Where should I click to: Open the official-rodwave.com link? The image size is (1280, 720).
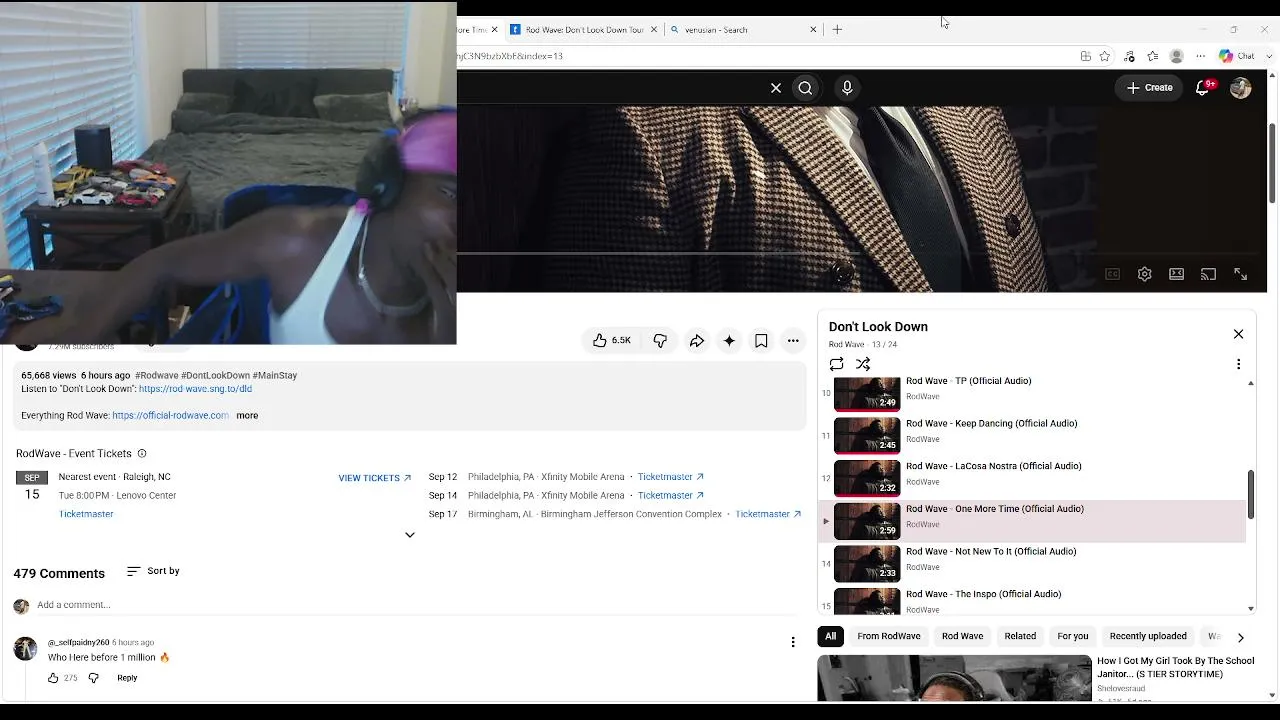(x=170, y=415)
